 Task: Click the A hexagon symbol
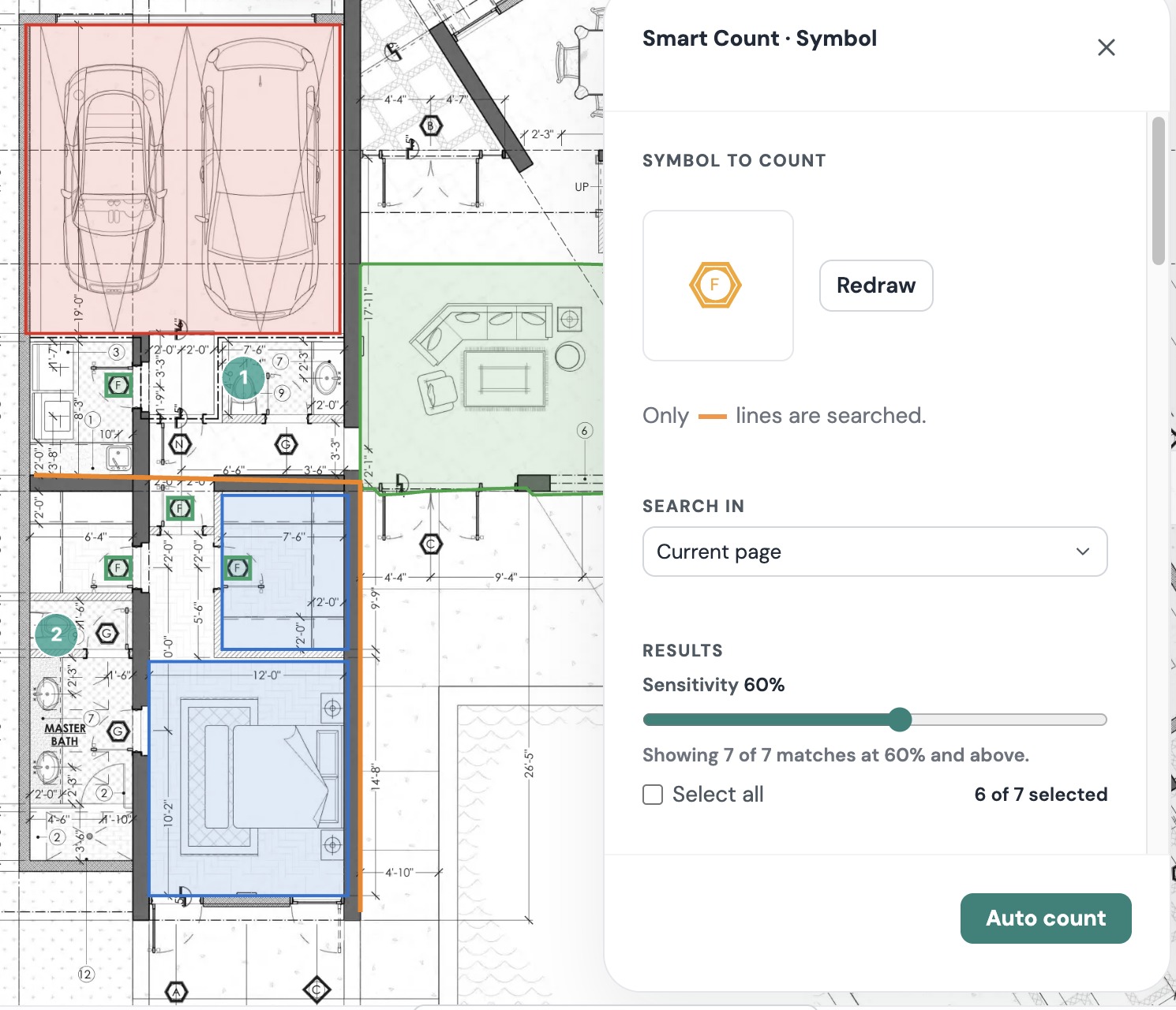click(x=177, y=992)
